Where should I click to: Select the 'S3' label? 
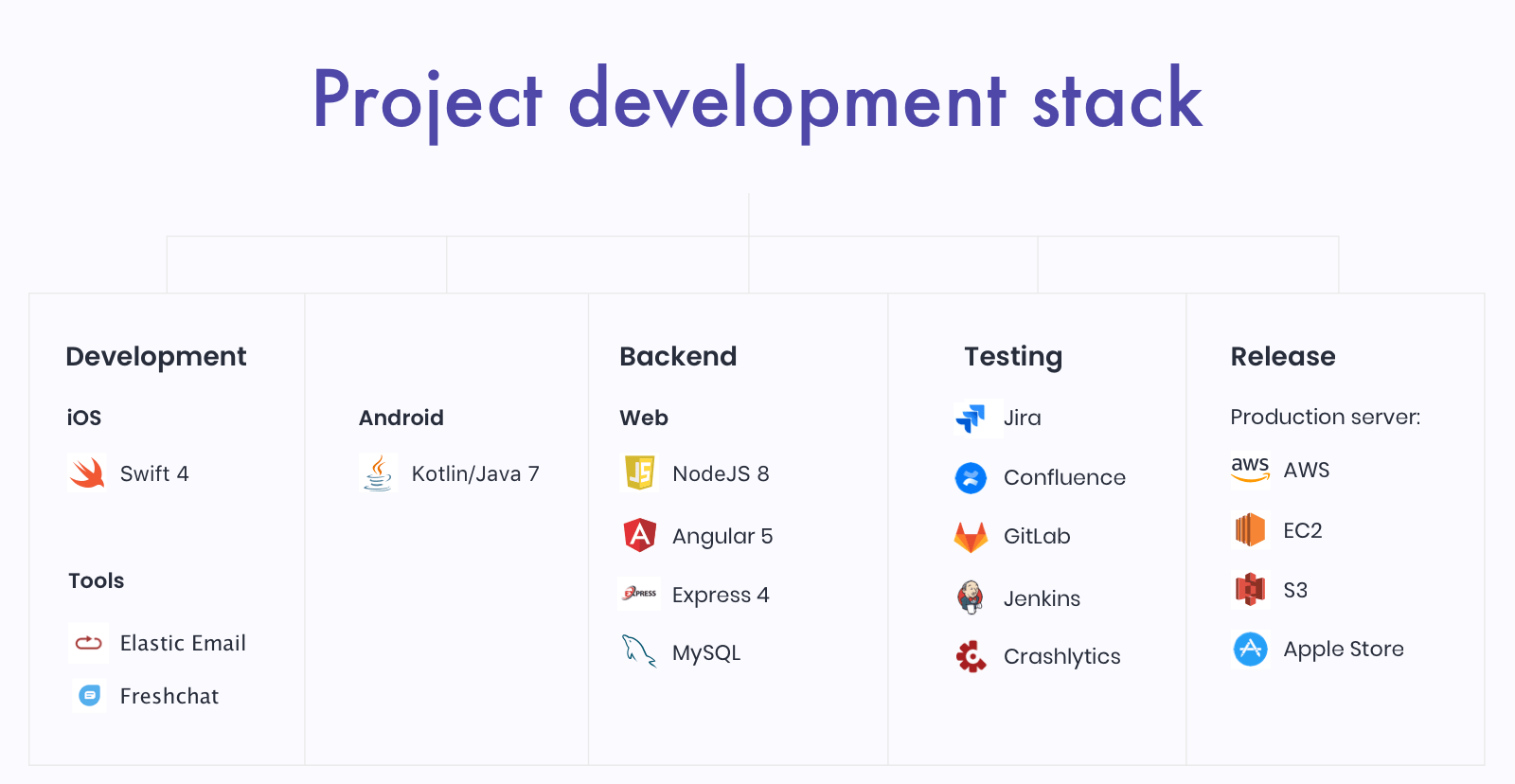point(1294,590)
